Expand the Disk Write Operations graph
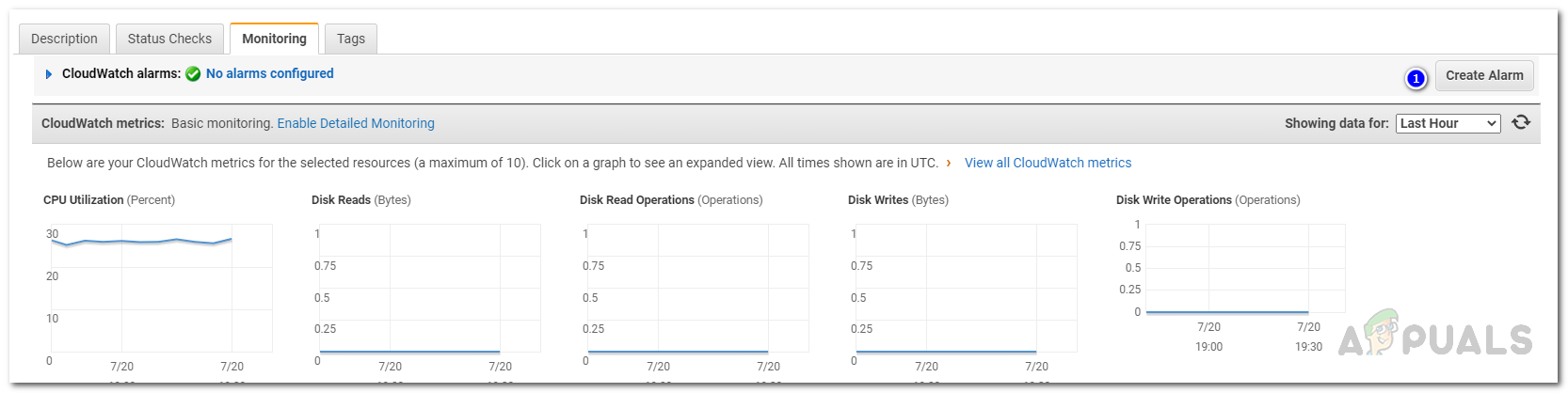Screen dimensions: 1568x393 coord(1233,273)
